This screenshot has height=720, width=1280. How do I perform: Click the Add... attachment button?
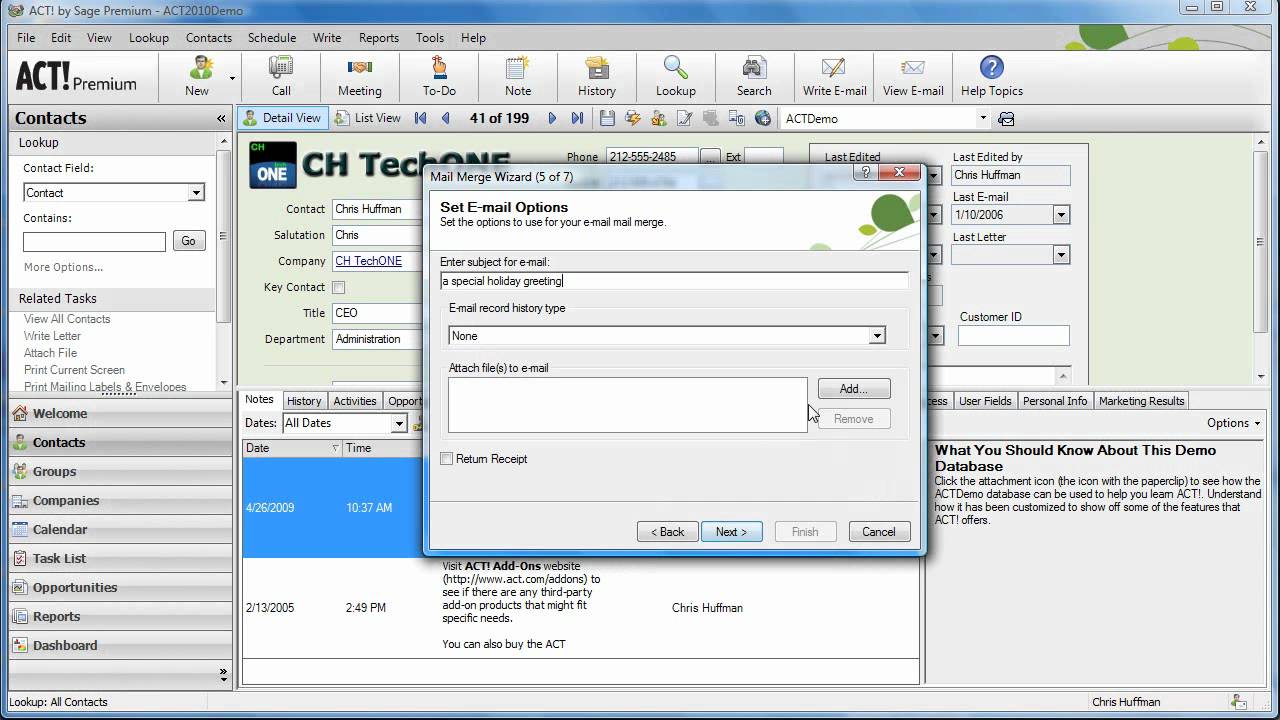click(x=853, y=389)
